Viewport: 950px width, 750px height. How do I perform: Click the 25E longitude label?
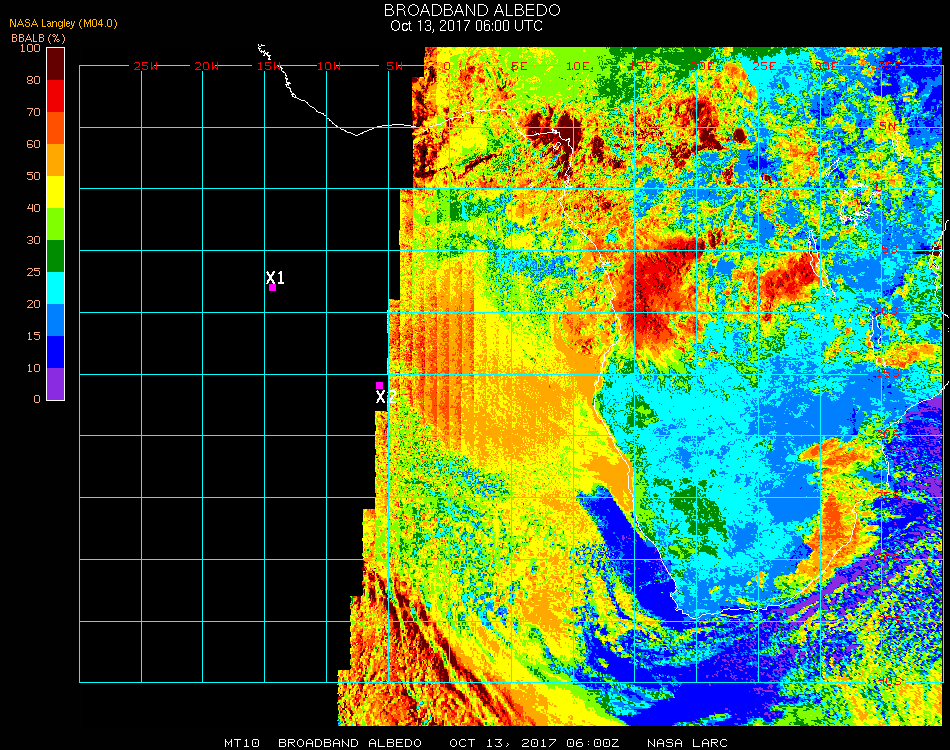coord(765,66)
